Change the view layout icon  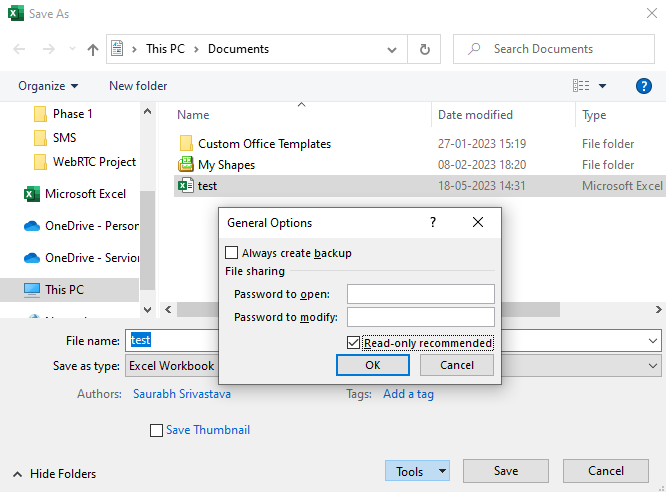581,86
